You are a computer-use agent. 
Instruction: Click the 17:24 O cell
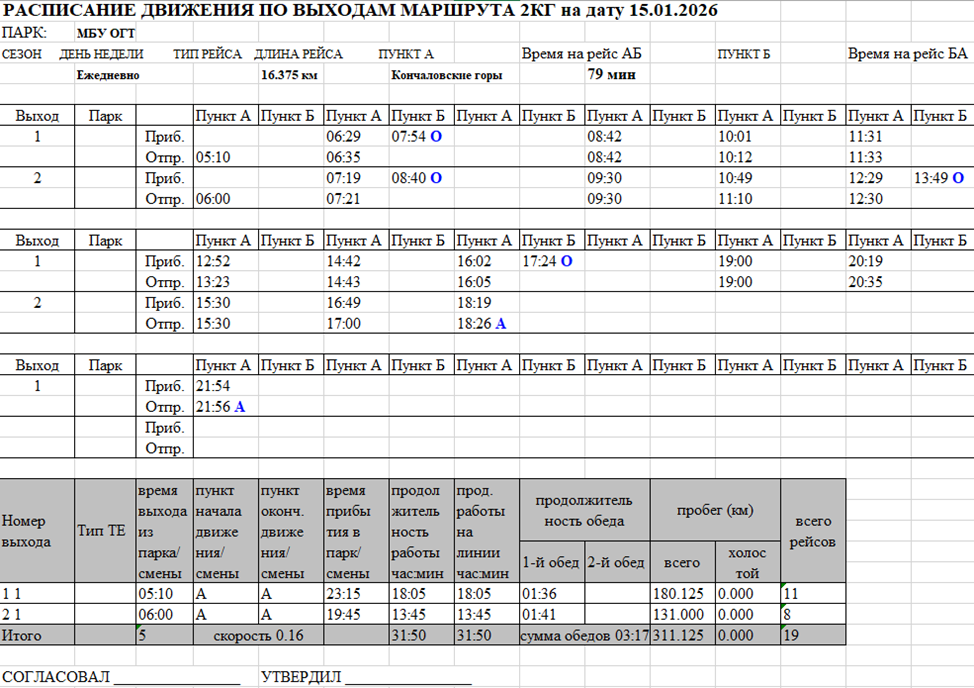[x=547, y=261]
